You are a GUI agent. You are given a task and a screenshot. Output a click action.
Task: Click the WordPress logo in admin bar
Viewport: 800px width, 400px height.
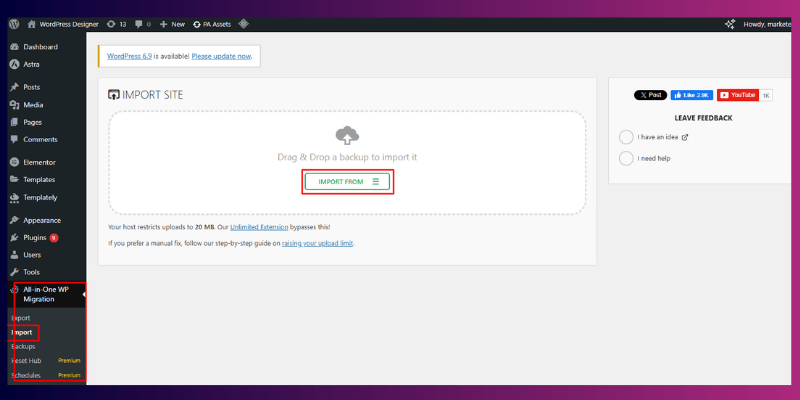(x=14, y=24)
